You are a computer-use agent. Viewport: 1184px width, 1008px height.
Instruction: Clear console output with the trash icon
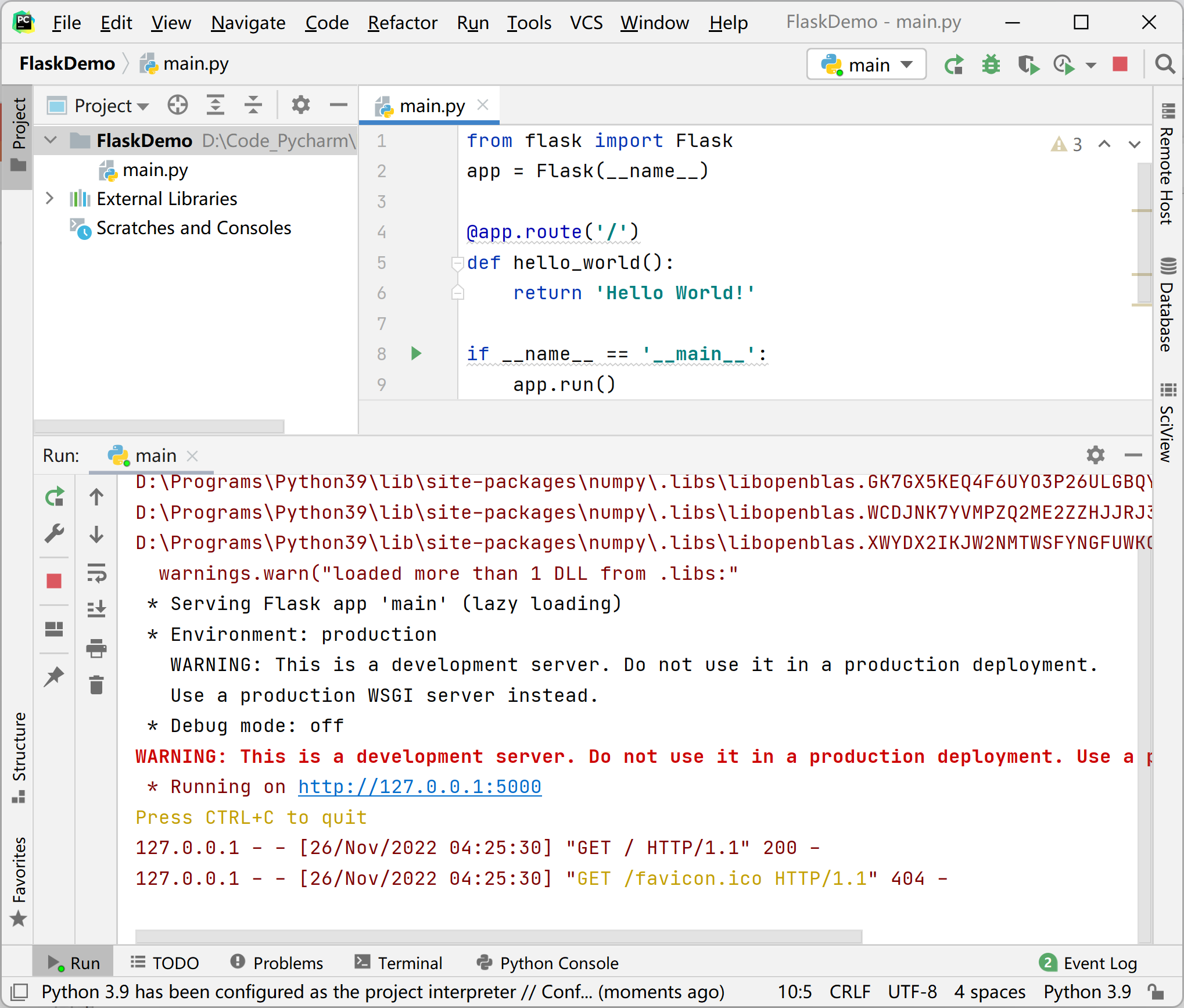(x=96, y=685)
